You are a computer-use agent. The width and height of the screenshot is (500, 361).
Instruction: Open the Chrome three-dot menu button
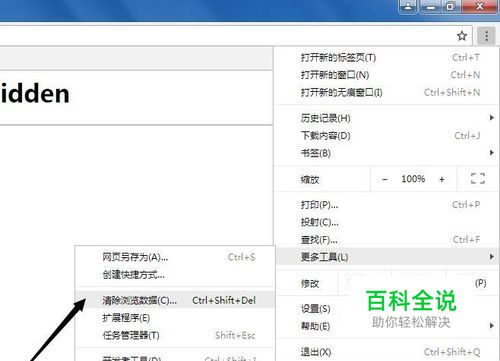point(486,36)
